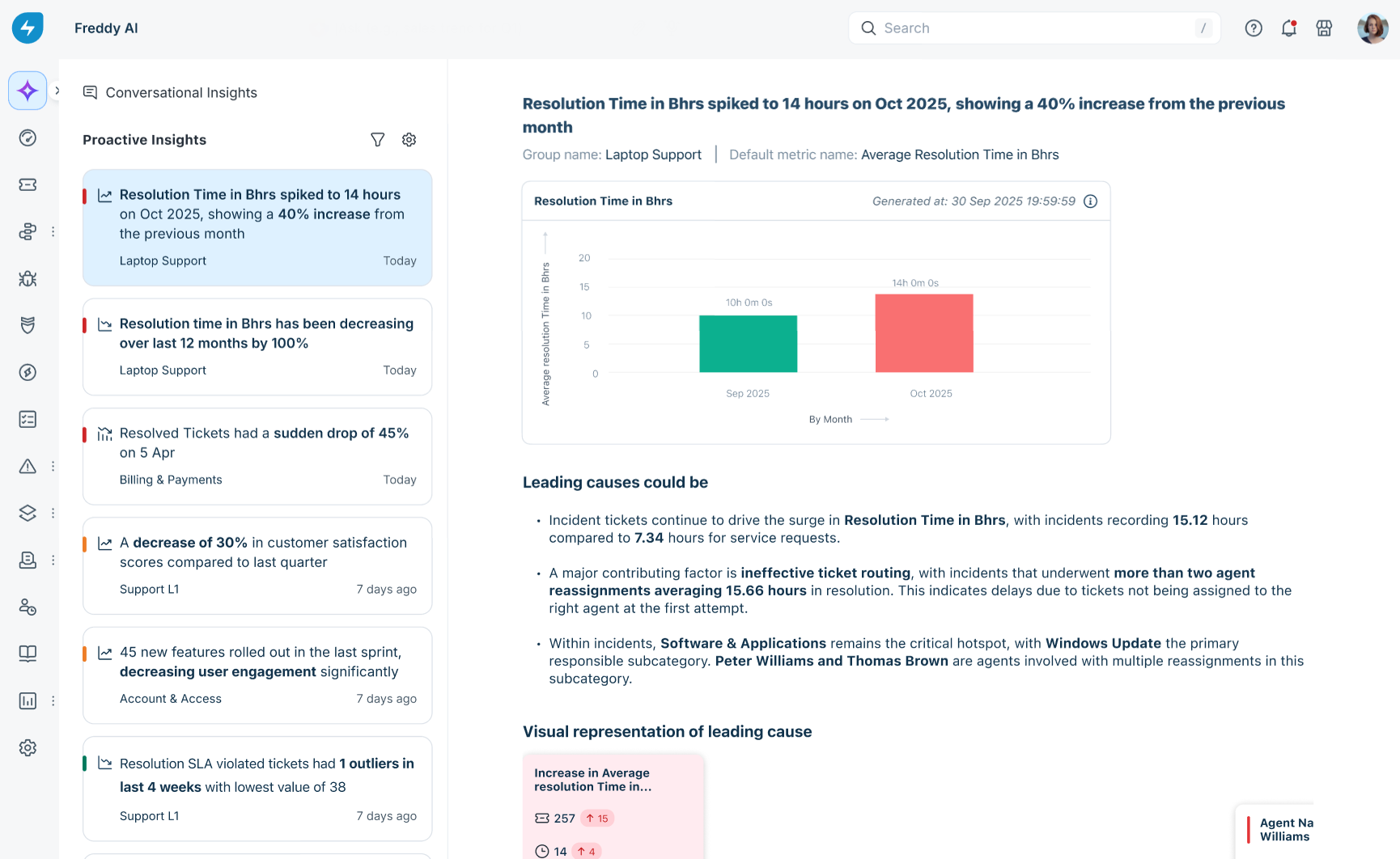This screenshot has width=1400, height=859.
Task: Select the Resolution Time spiked to 14 hours insight
Action: (257, 227)
